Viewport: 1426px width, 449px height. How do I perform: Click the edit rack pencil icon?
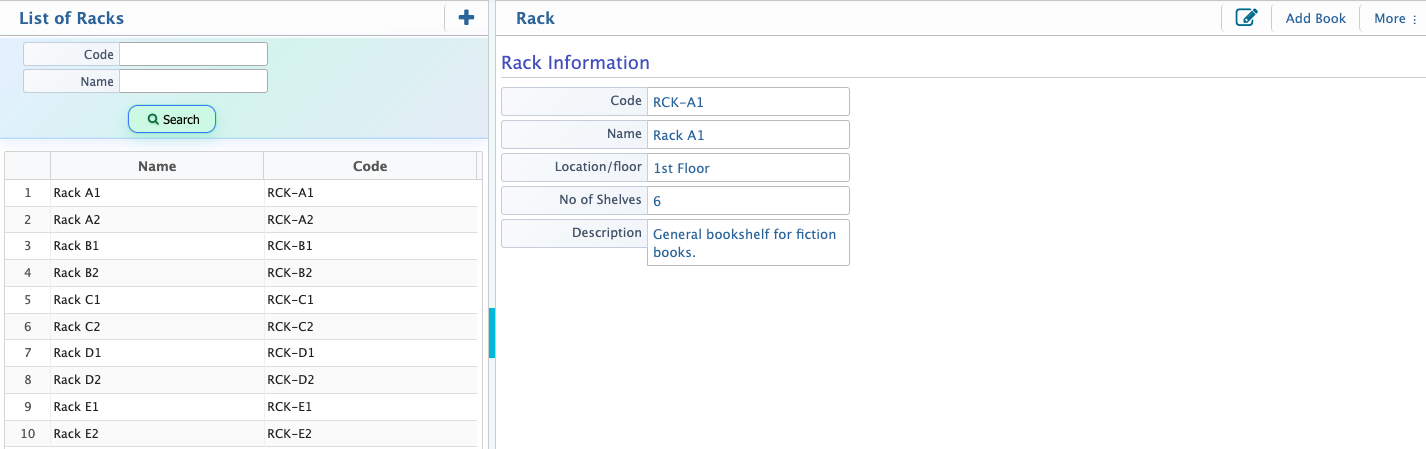(1245, 18)
